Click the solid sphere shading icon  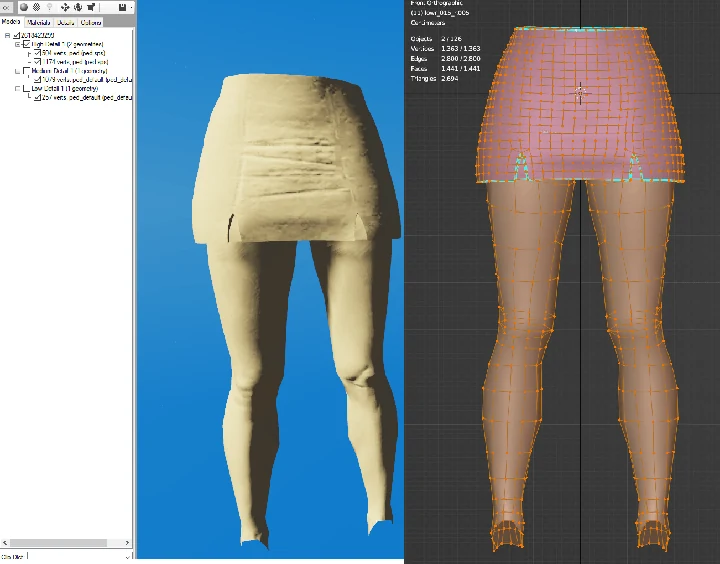[x=24, y=7]
